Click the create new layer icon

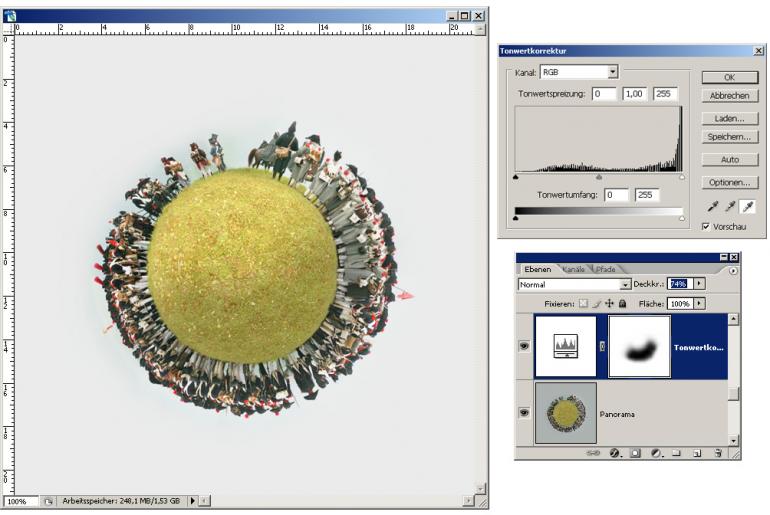pyautogui.click(x=697, y=453)
